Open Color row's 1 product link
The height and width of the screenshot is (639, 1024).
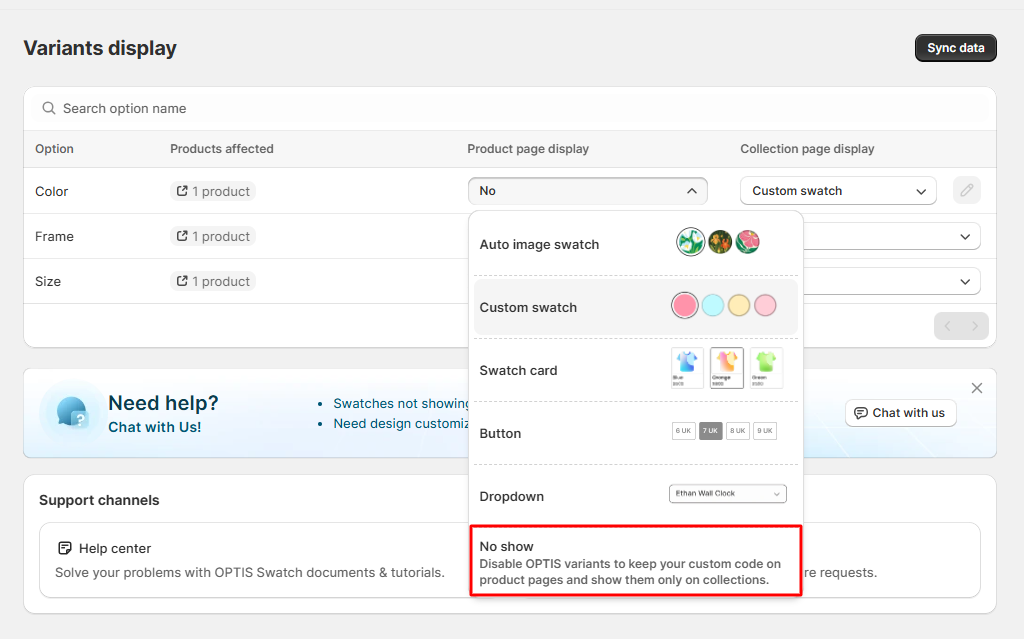pyautogui.click(x=213, y=191)
